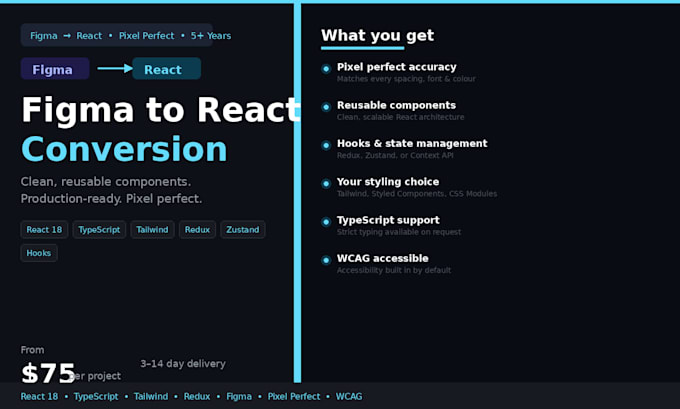Click the bullet dot beside Pixel perfect accuracy
Viewport: 680px width, 409px height.
click(x=326, y=69)
